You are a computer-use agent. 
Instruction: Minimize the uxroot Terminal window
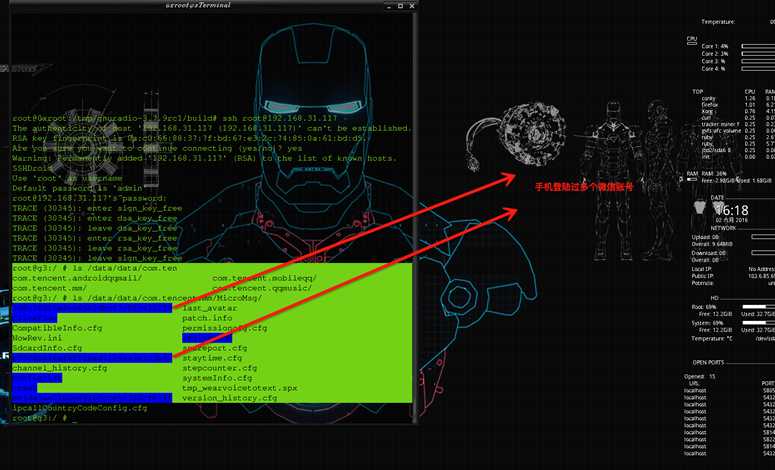(389, 6)
